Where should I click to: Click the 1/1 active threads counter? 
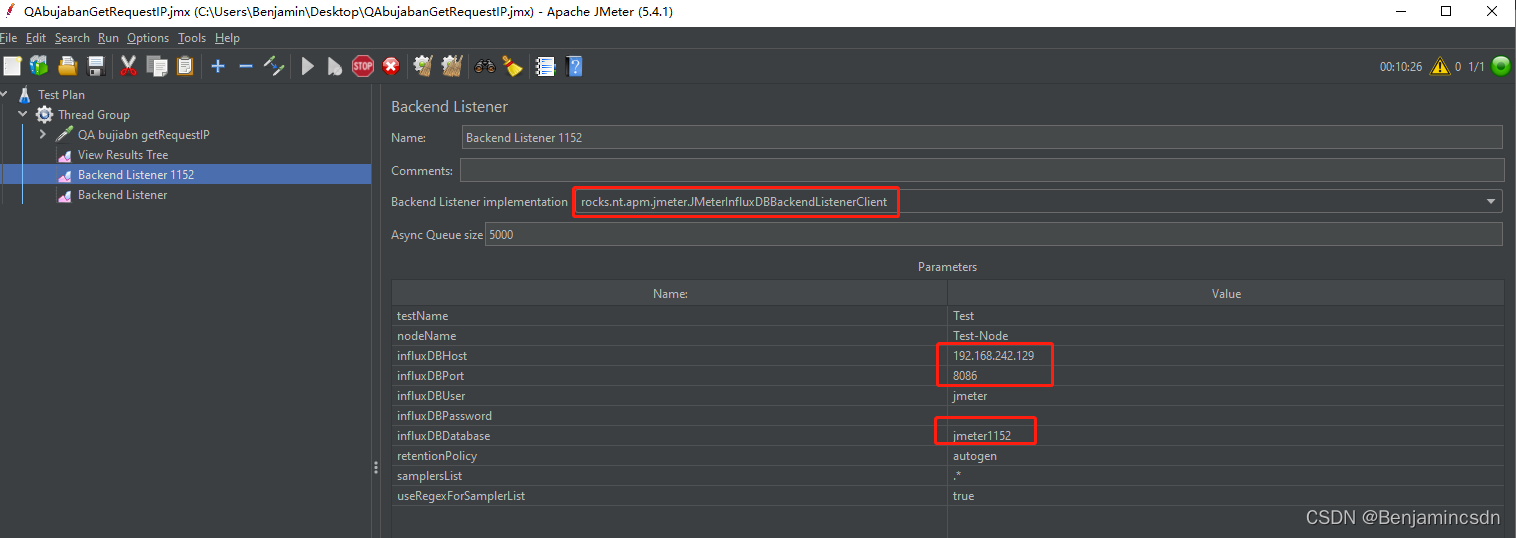point(1476,67)
